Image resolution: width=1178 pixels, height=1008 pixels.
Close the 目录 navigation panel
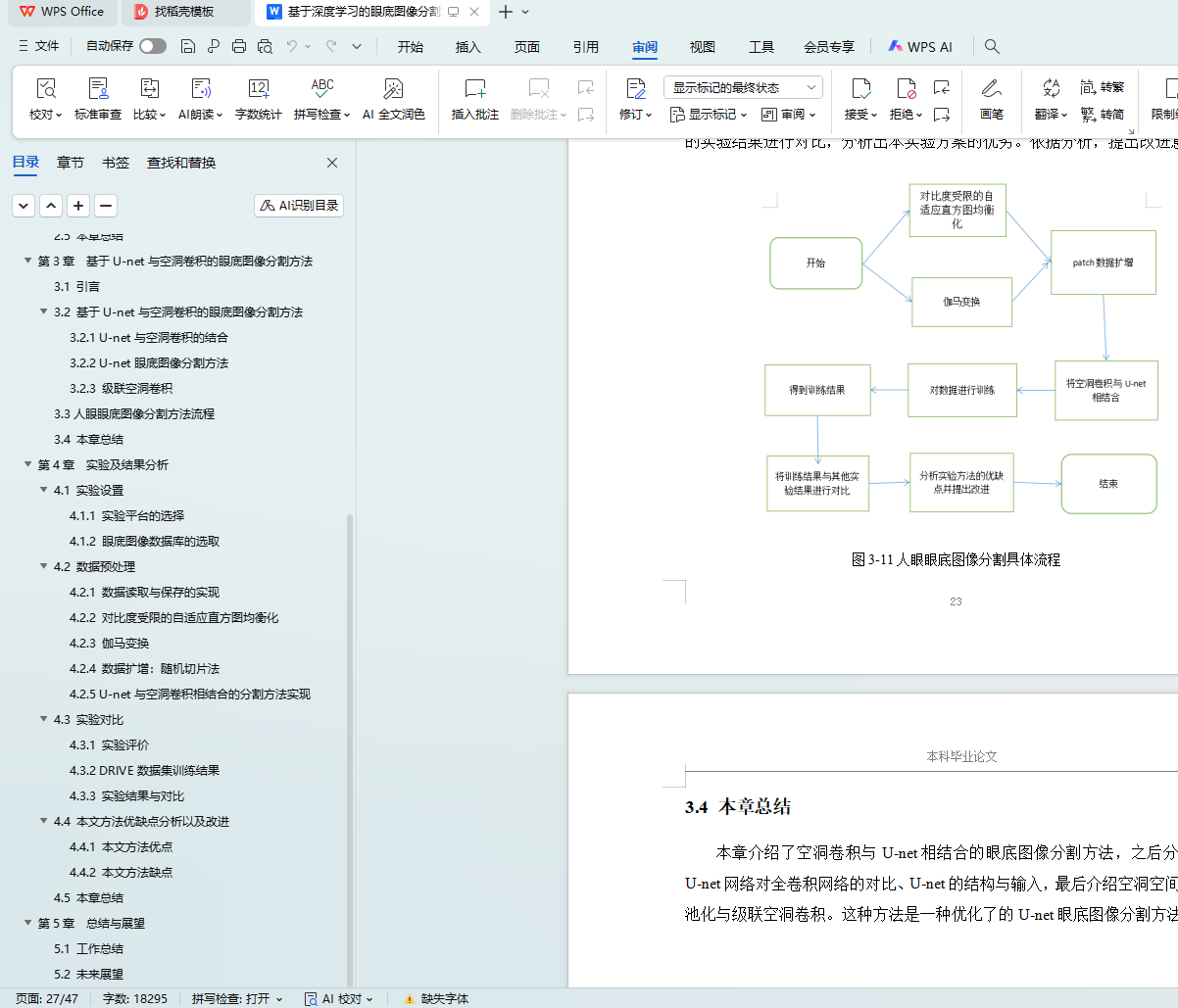coord(332,163)
